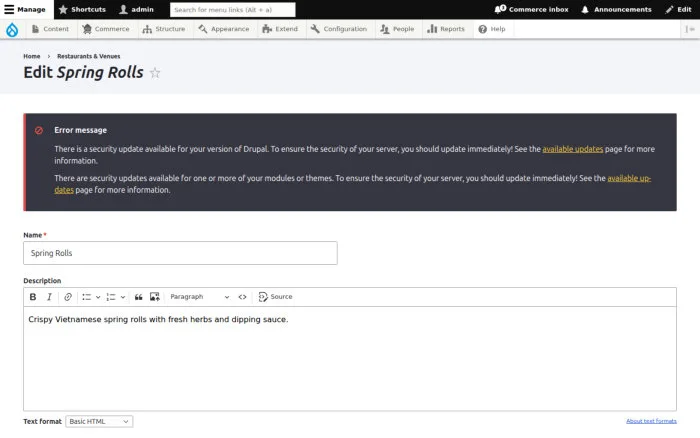
Task: Click the Name field containing Spring Rolls
Action: (180, 253)
